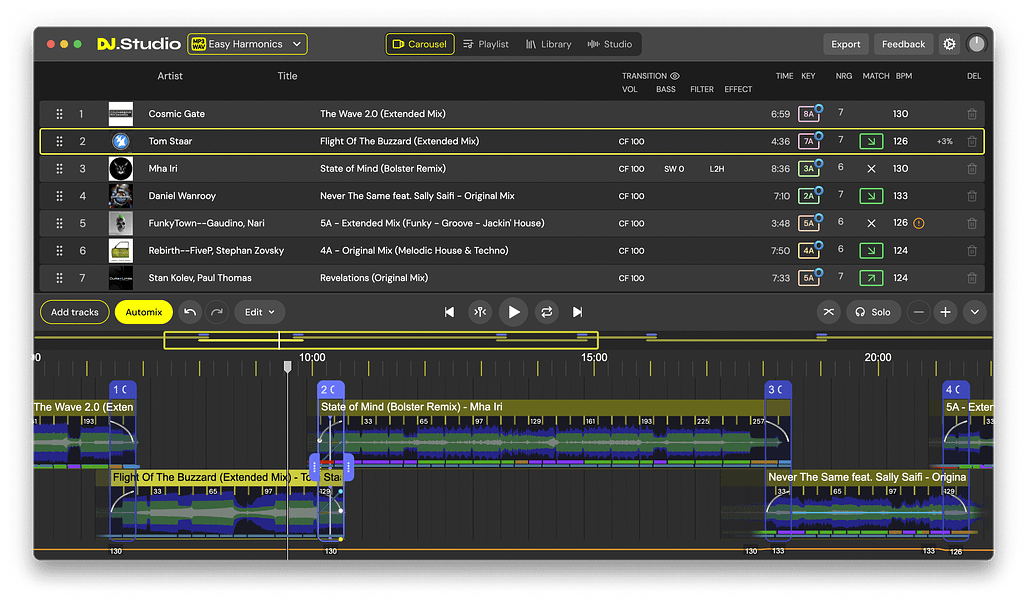Open the Easy Harmonics project dropdown
1027x600 pixels.
247,44
